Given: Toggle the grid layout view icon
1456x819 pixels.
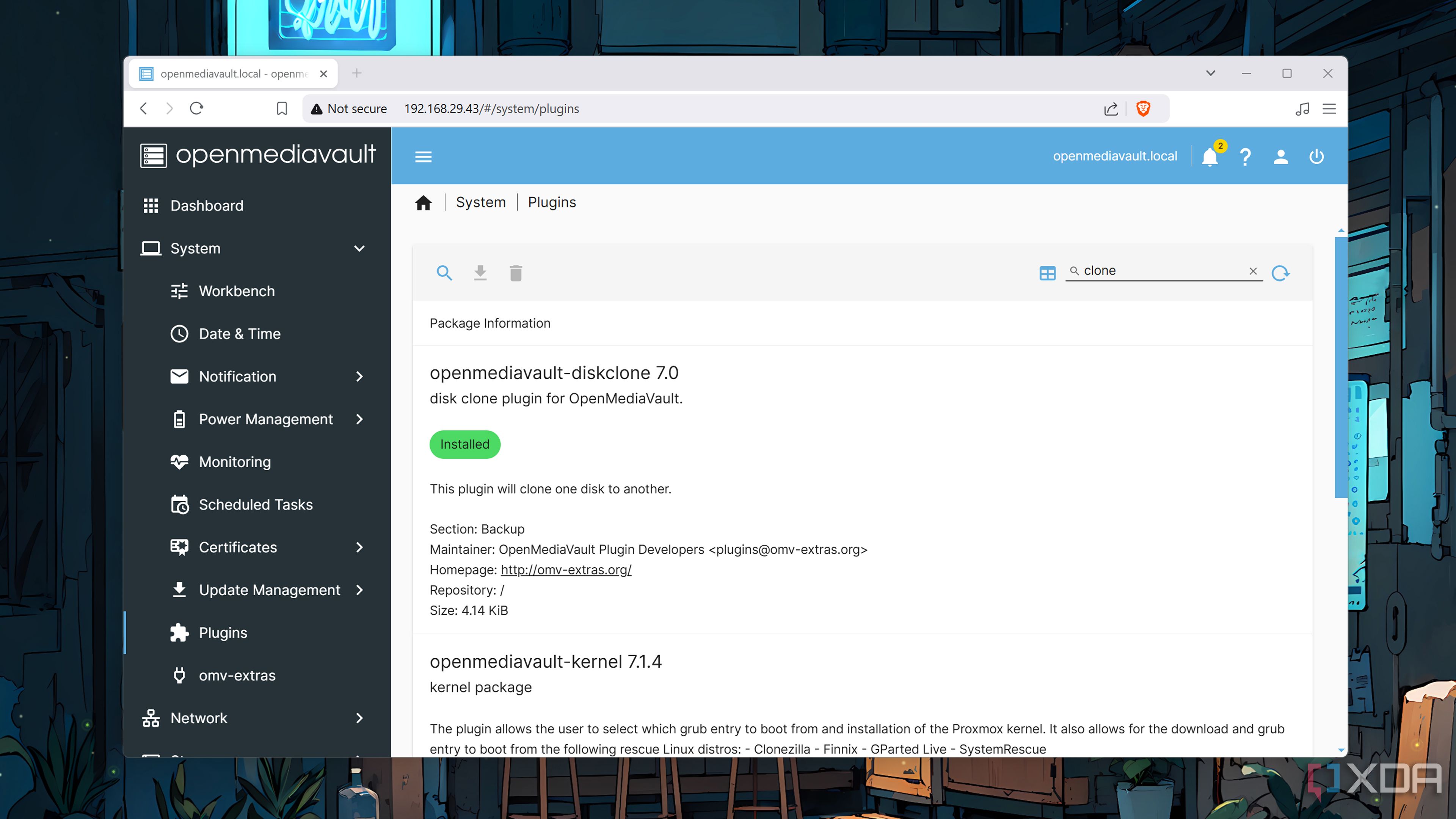Looking at the screenshot, I should coord(1047,273).
